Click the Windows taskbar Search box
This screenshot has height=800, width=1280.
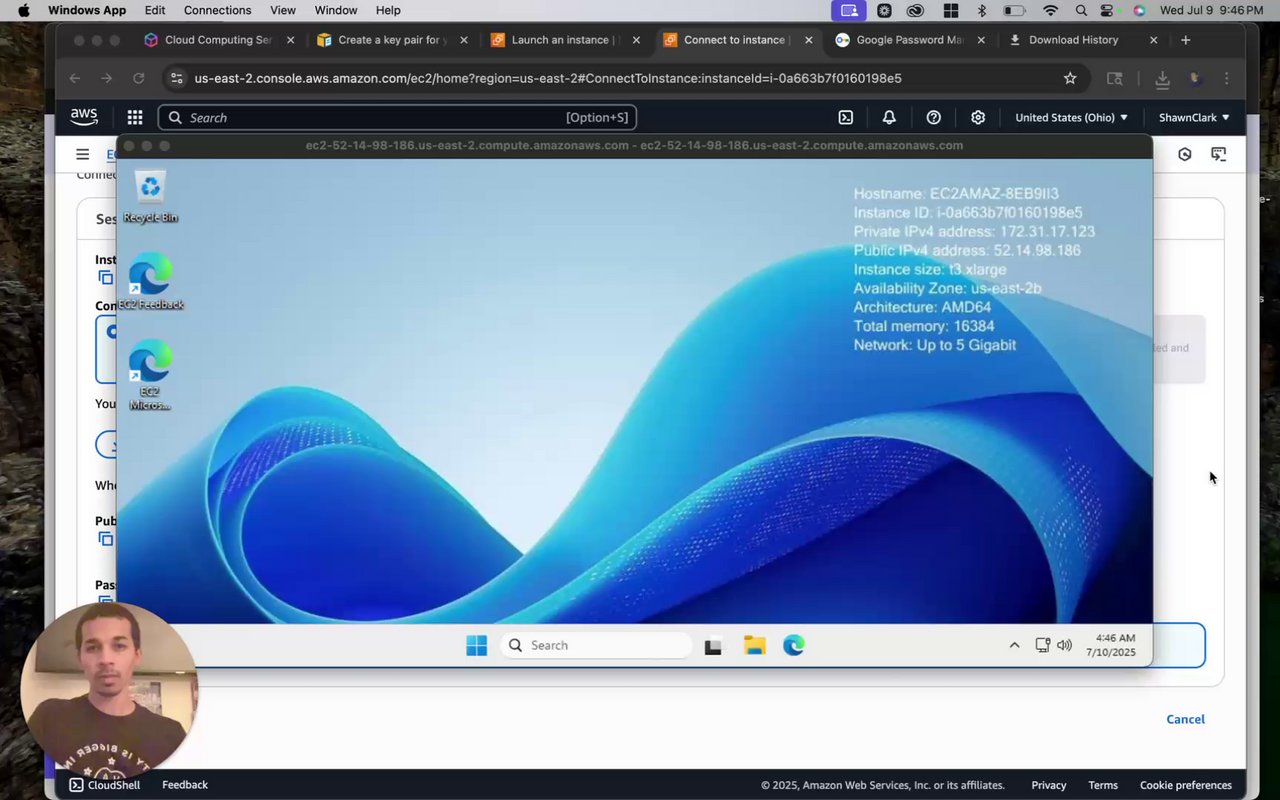point(596,646)
